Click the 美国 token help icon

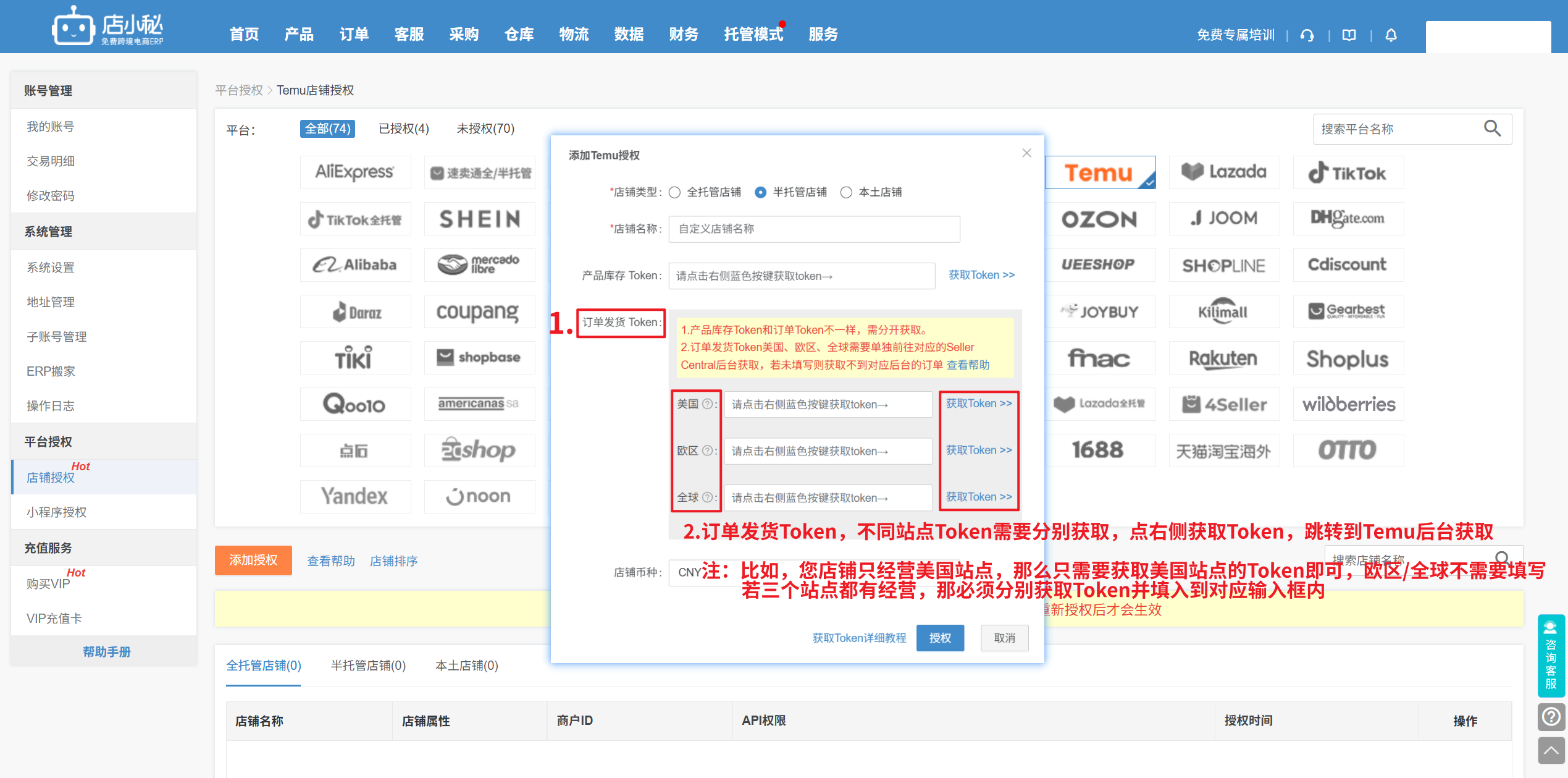point(708,404)
